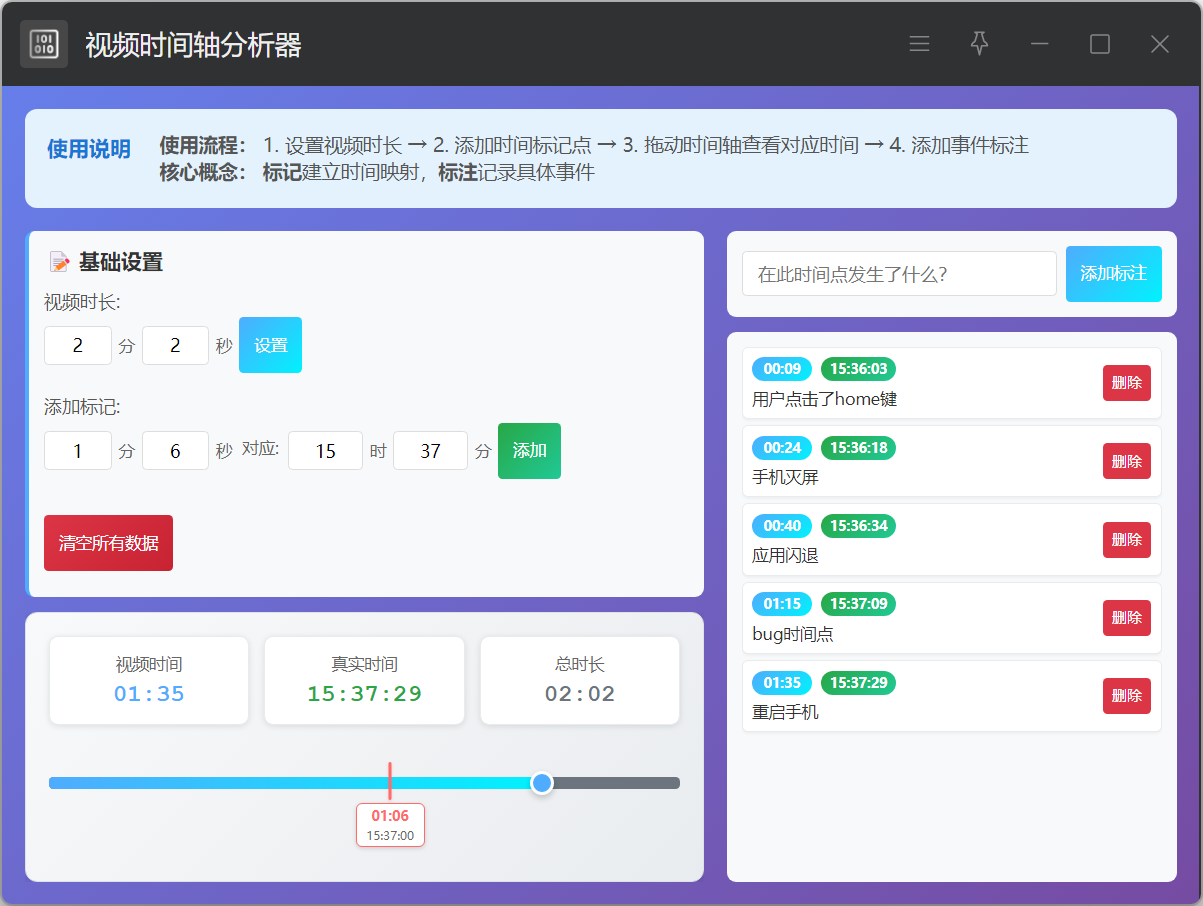Click the red 01:06 timeline marker
Viewport: 1203px width, 906px height.
click(390, 824)
